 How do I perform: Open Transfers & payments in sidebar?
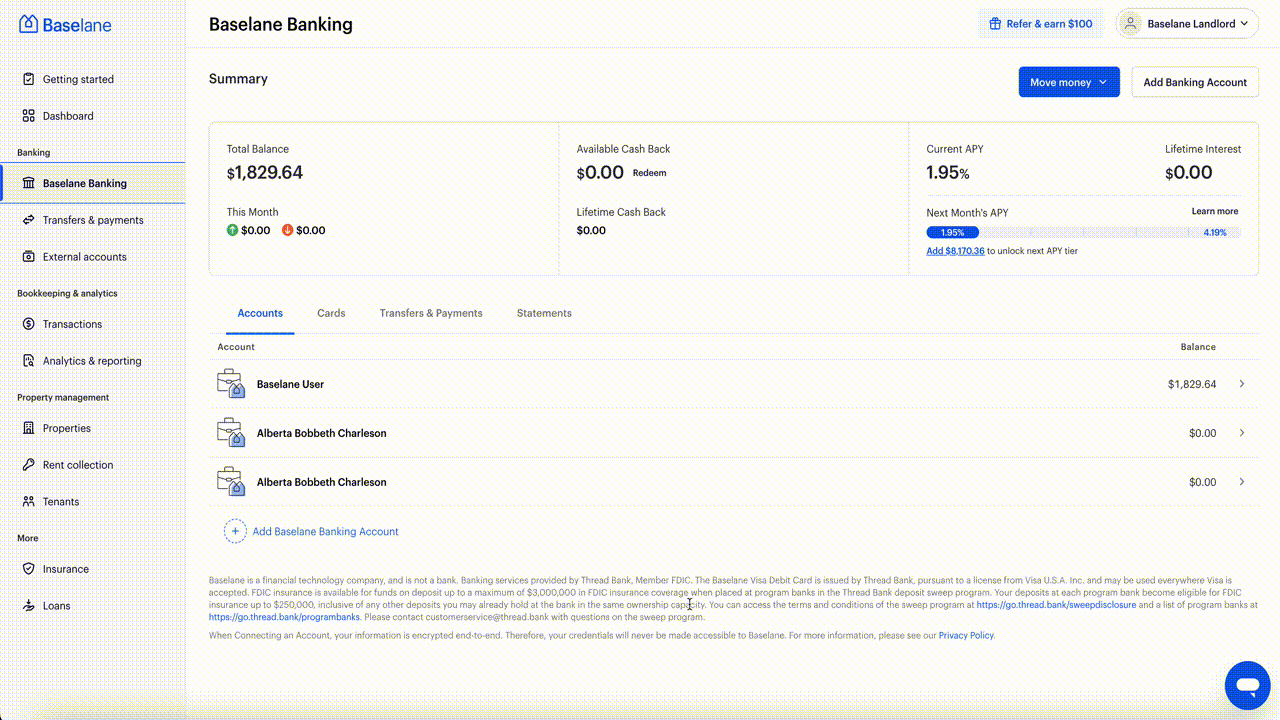[x=92, y=220]
